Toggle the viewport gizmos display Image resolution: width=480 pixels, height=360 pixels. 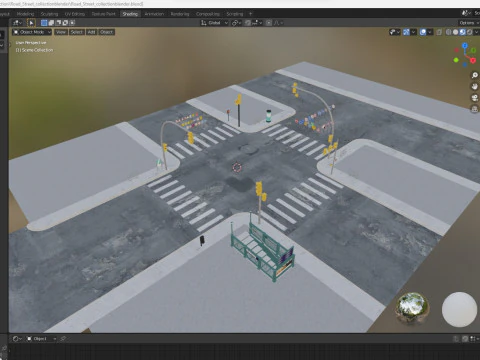(406, 32)
